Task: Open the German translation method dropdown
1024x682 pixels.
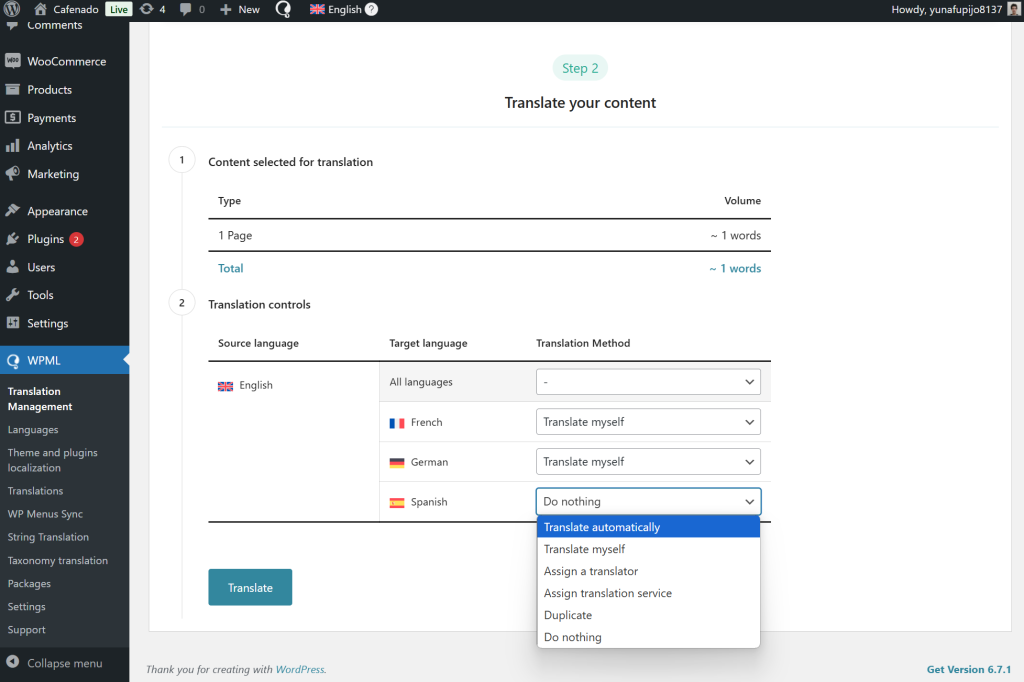Action: pos(647,461)
